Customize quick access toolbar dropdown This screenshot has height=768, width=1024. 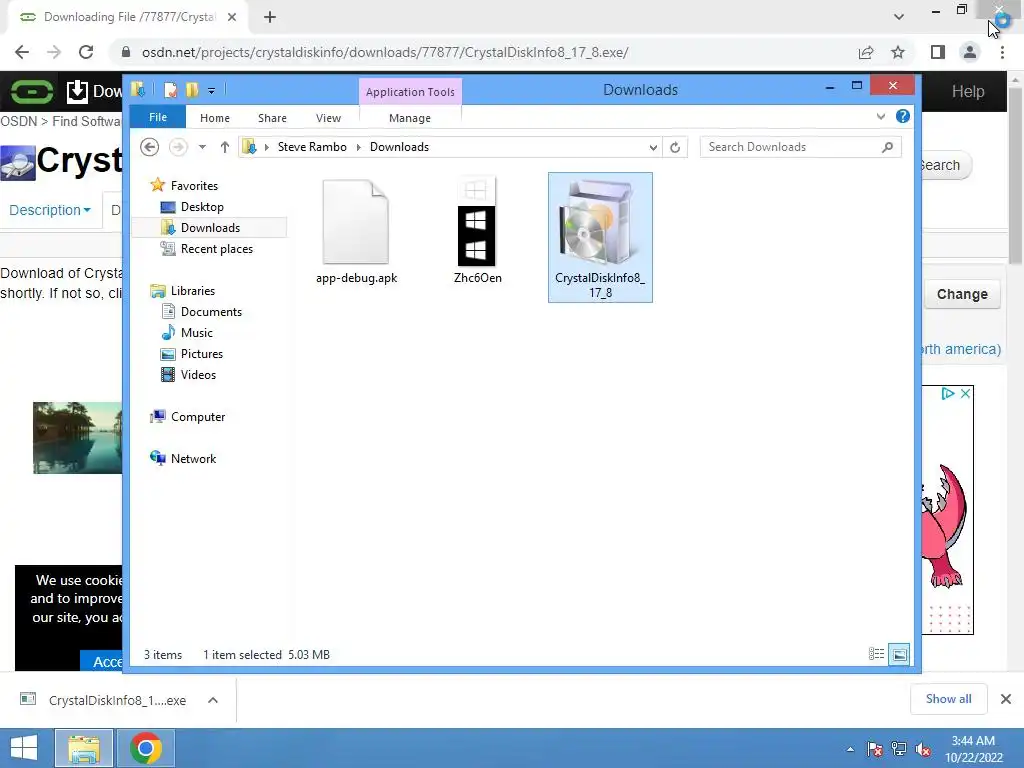[212, 90]
